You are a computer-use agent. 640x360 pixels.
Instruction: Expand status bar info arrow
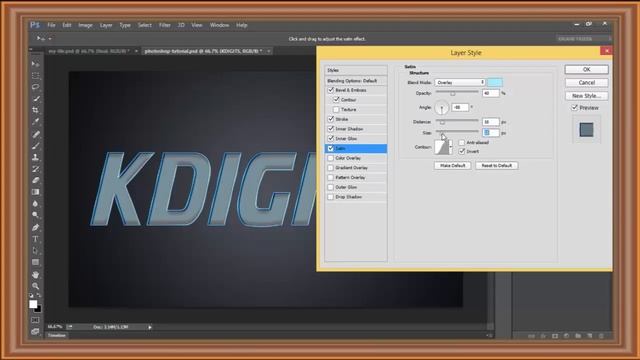click(x=150, y=327)
